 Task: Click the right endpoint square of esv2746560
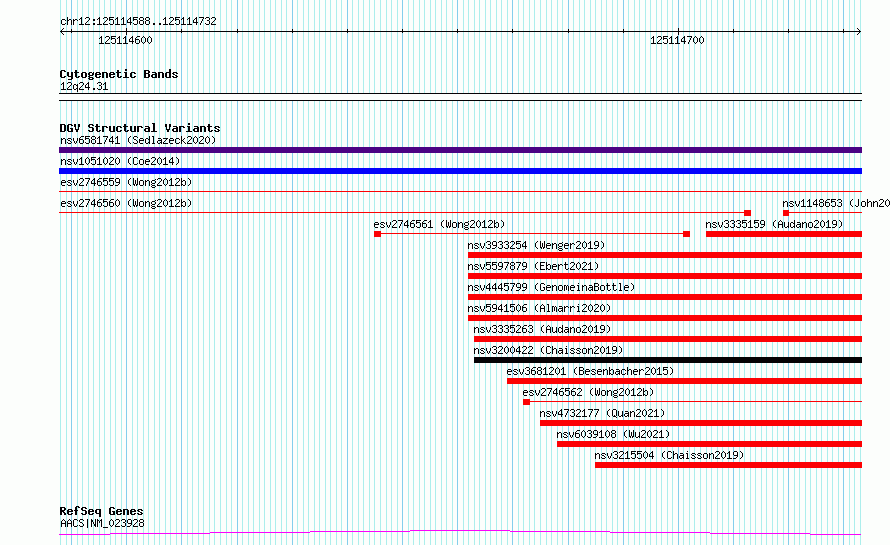click(748, 213)
